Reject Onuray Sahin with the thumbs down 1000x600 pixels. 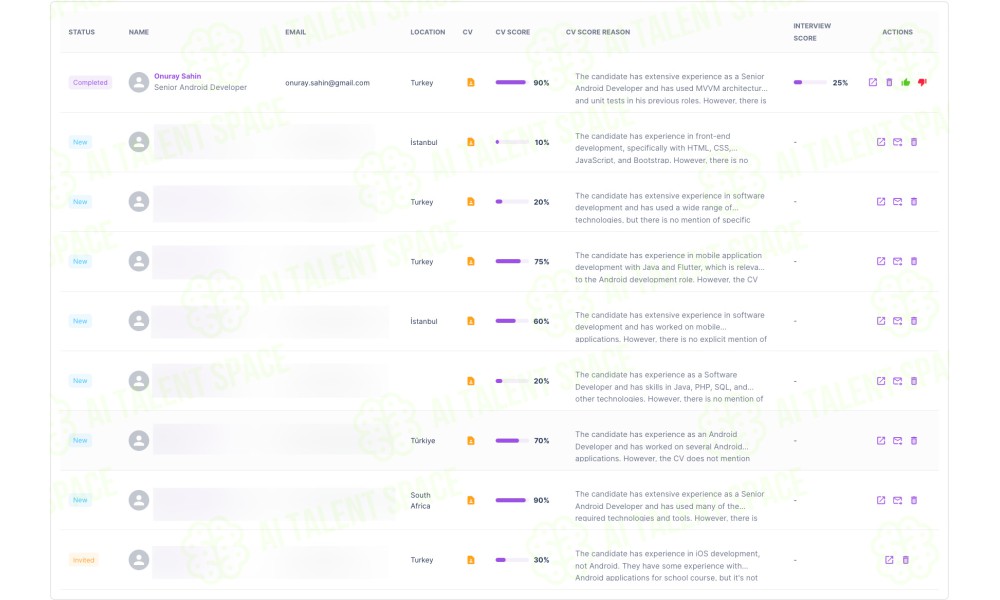coord(922,82)
